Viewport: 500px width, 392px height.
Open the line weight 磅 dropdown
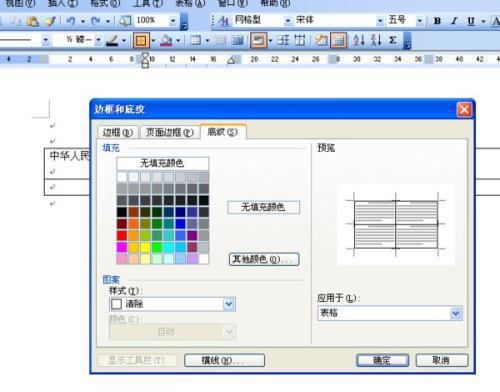98,41
